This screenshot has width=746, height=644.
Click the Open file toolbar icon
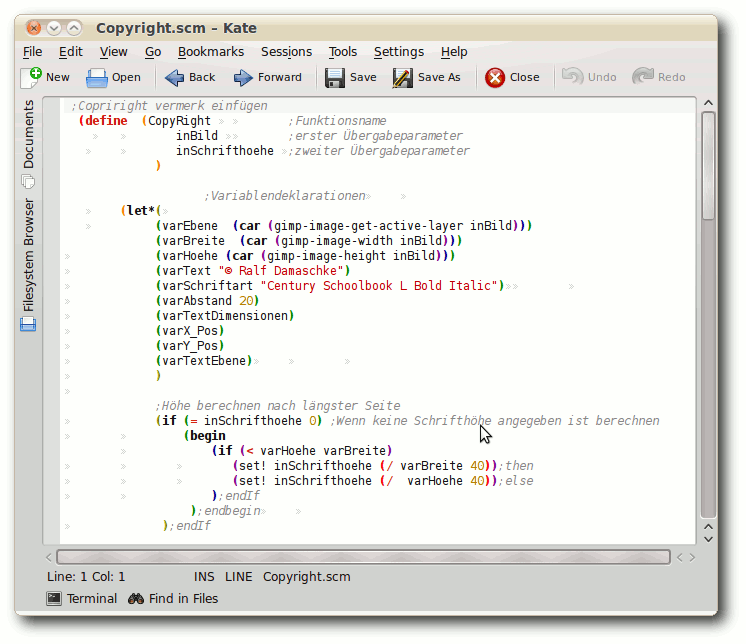click(x=97, y=78)
